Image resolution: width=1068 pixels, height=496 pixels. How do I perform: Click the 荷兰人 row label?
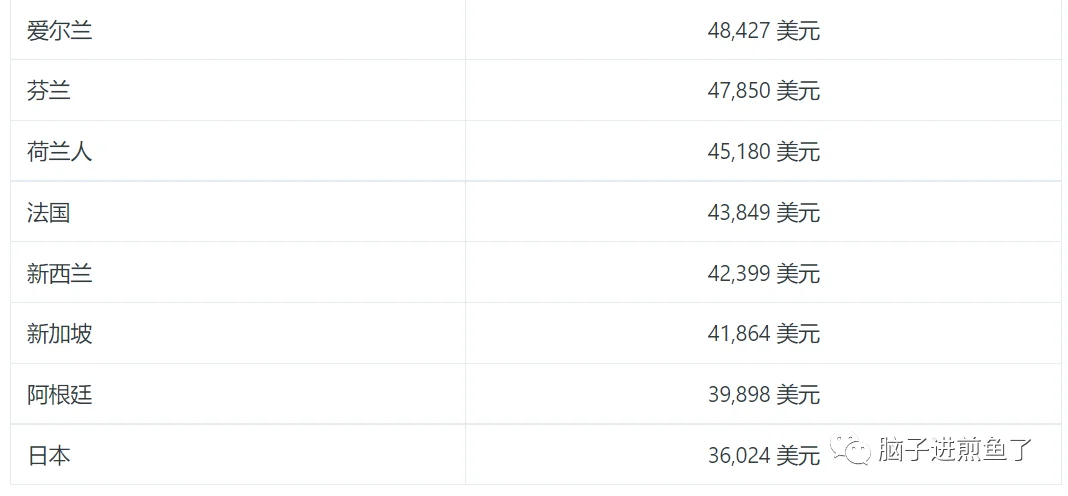pyautogui.click(x=59, y=151)
